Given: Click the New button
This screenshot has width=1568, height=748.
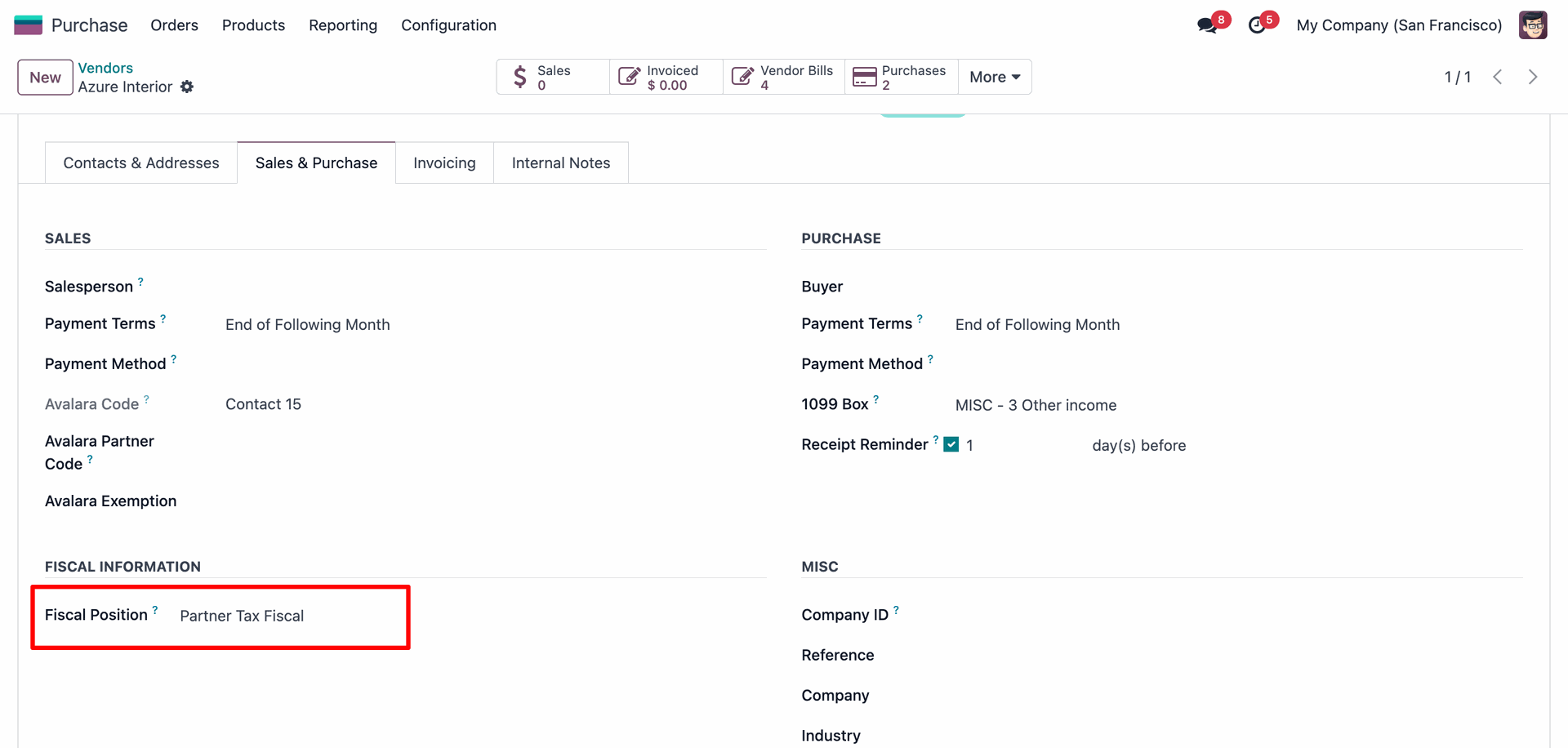Looking at the screenshot, I should (45, 78).
